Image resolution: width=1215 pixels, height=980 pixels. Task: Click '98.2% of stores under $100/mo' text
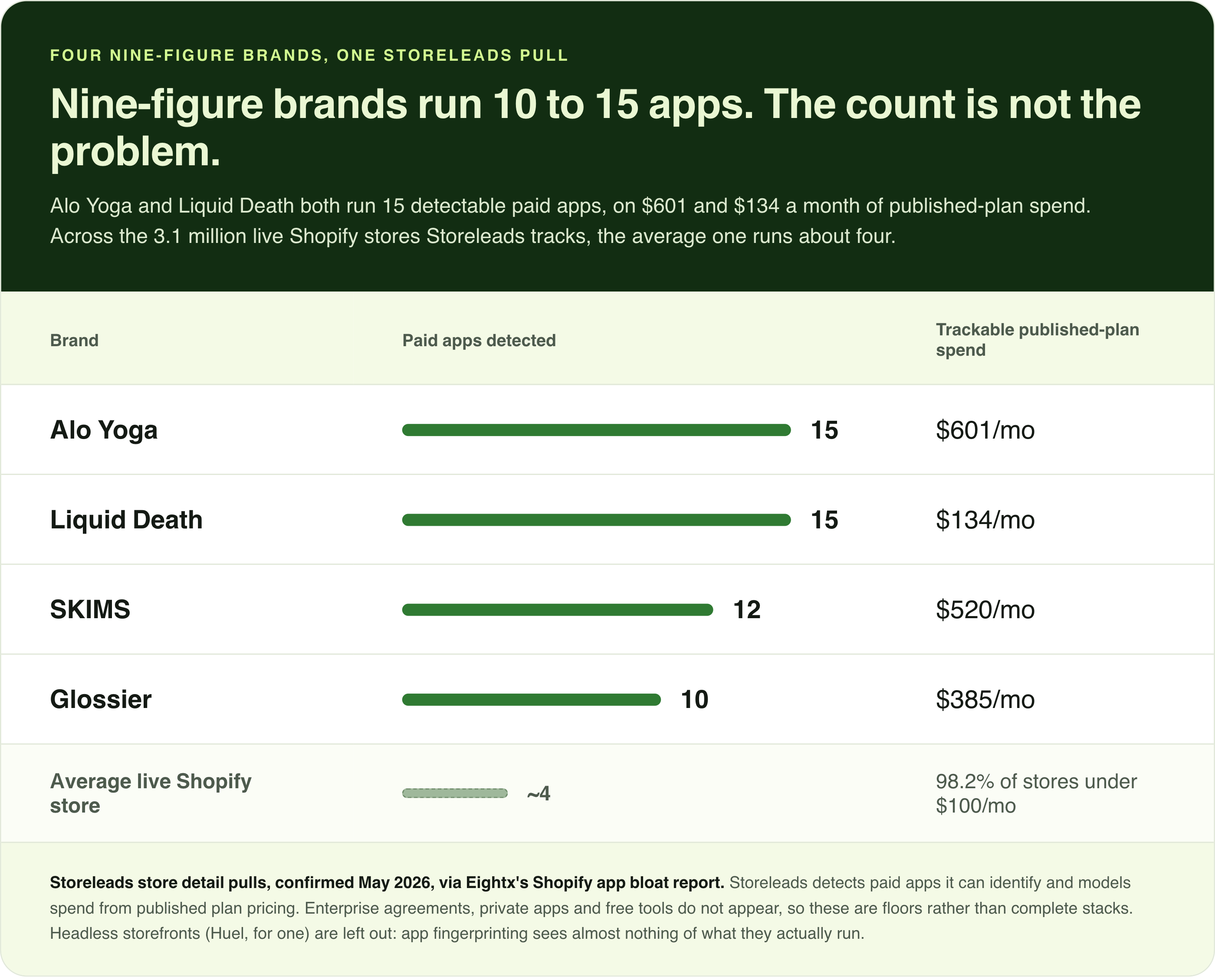coord(1036,793)
